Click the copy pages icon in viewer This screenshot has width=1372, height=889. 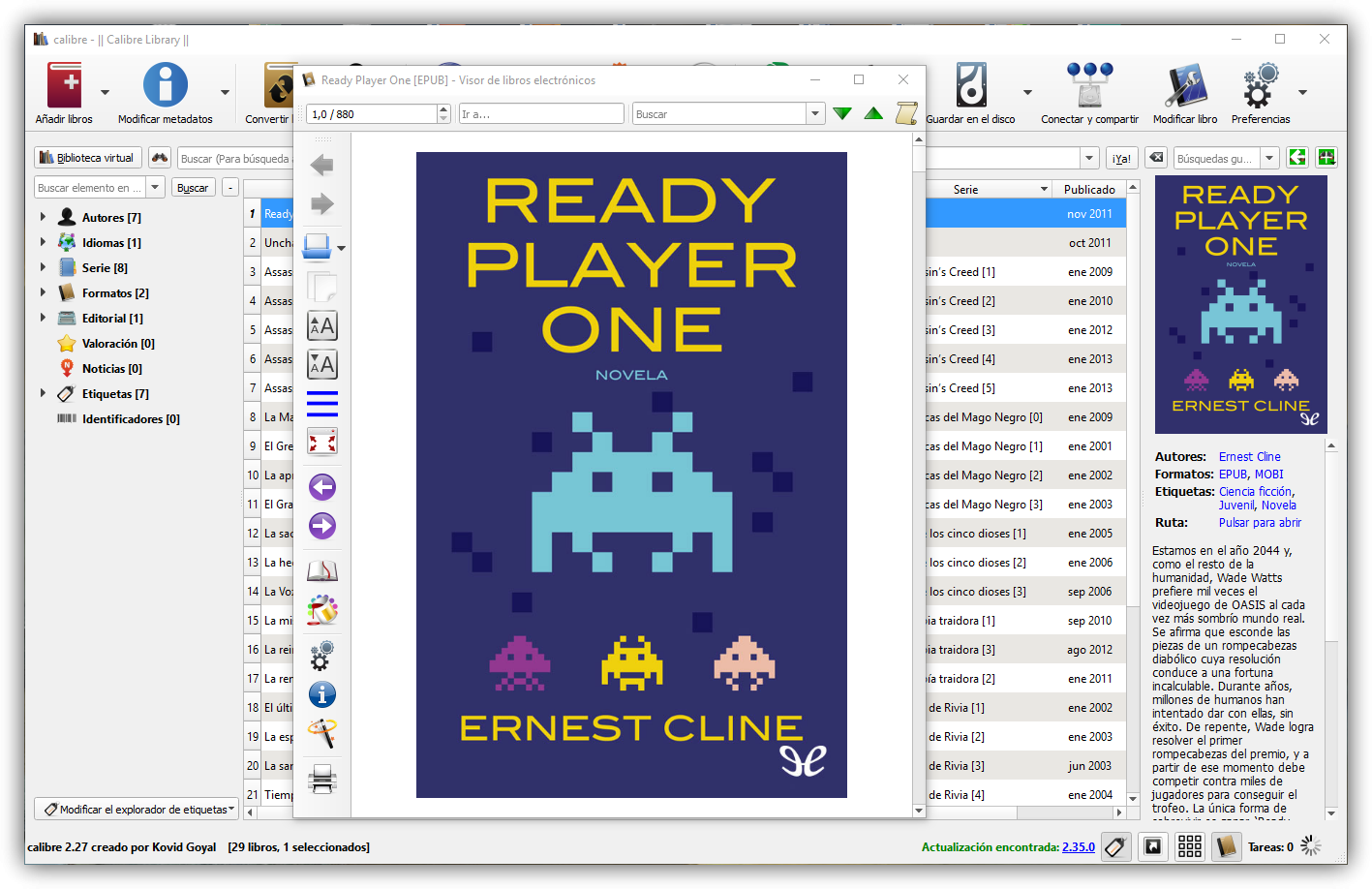pos(322,287)
